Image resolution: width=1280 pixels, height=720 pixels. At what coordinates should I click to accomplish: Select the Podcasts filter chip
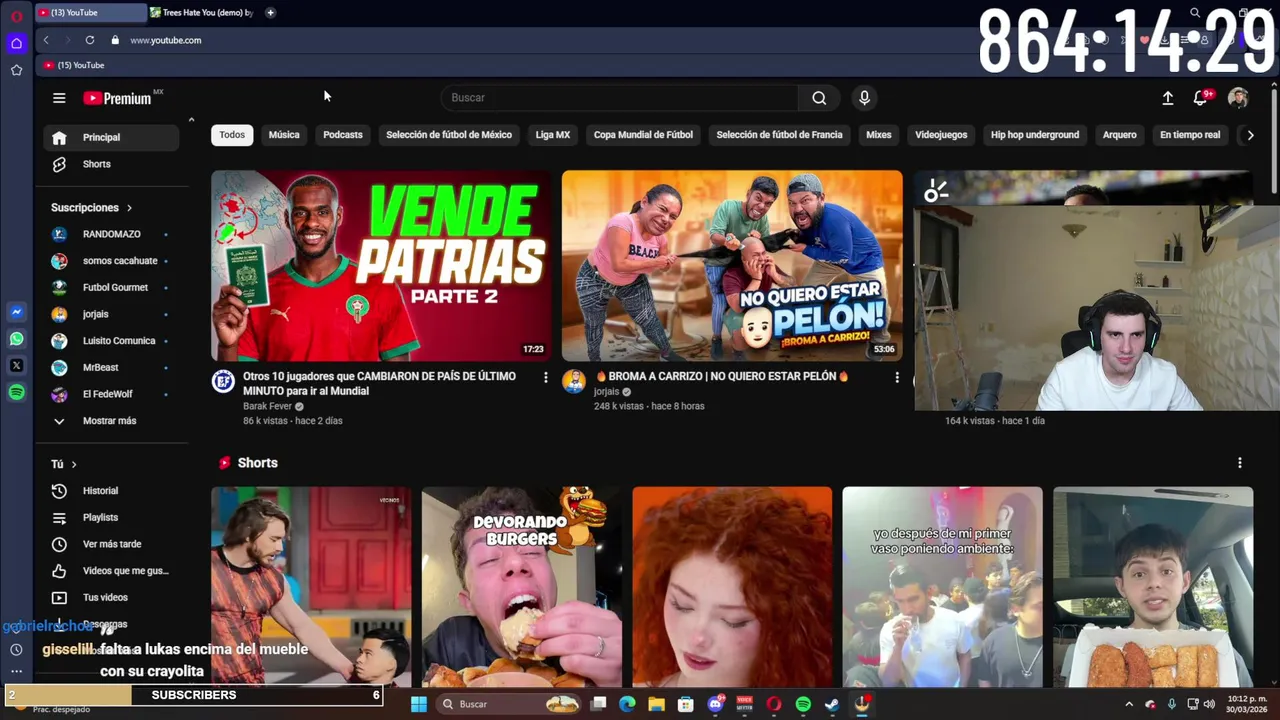[343, 135]
